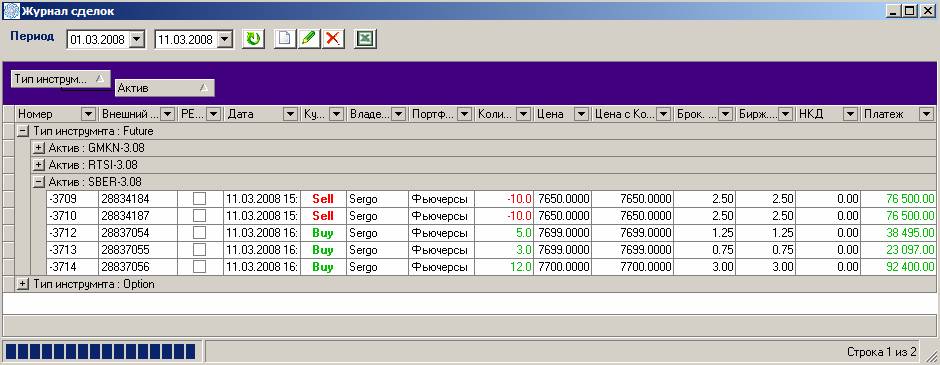Screen dimensions: 940x365
Task: Open the Цена column filter dropdown
Action: click(x=582, y=114)
